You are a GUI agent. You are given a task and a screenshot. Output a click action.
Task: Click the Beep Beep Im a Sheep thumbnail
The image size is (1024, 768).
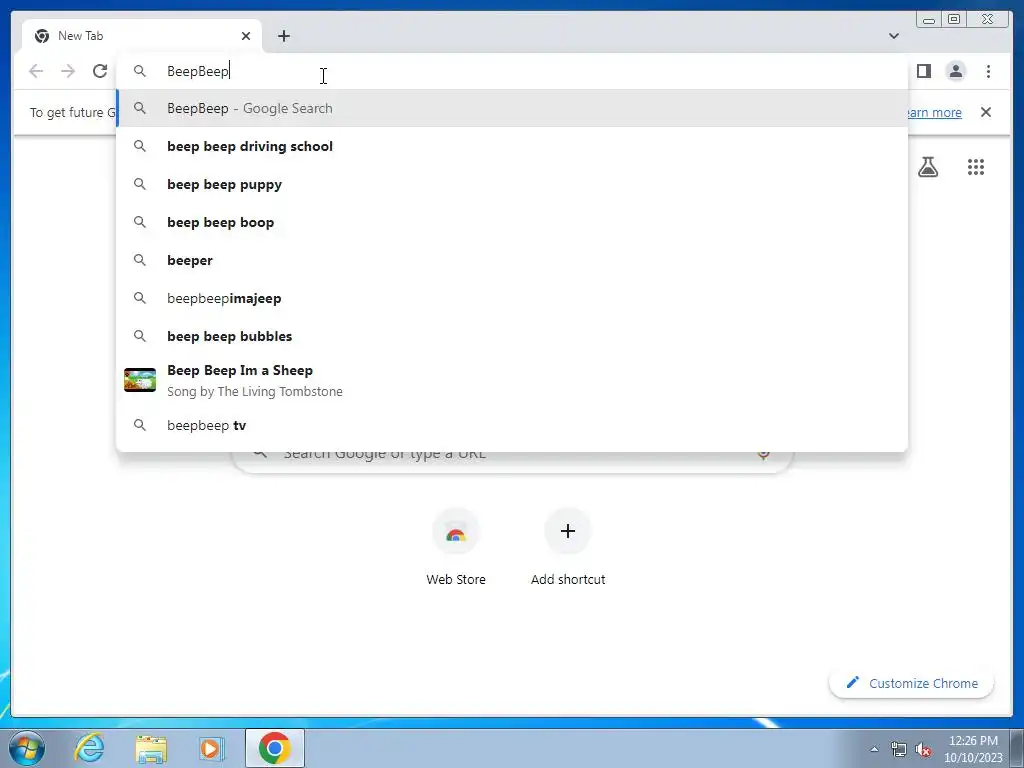[140, 380]
